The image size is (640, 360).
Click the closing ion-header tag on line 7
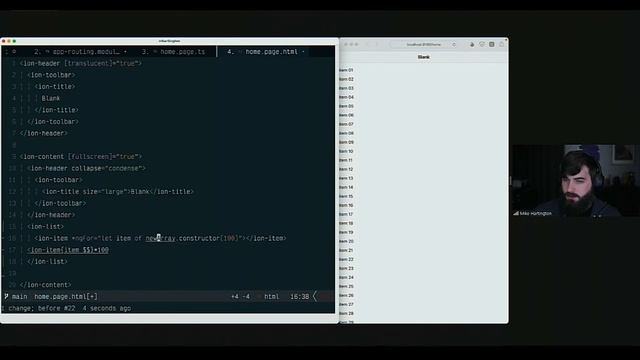pyautogui.click(x=44, y=133)
